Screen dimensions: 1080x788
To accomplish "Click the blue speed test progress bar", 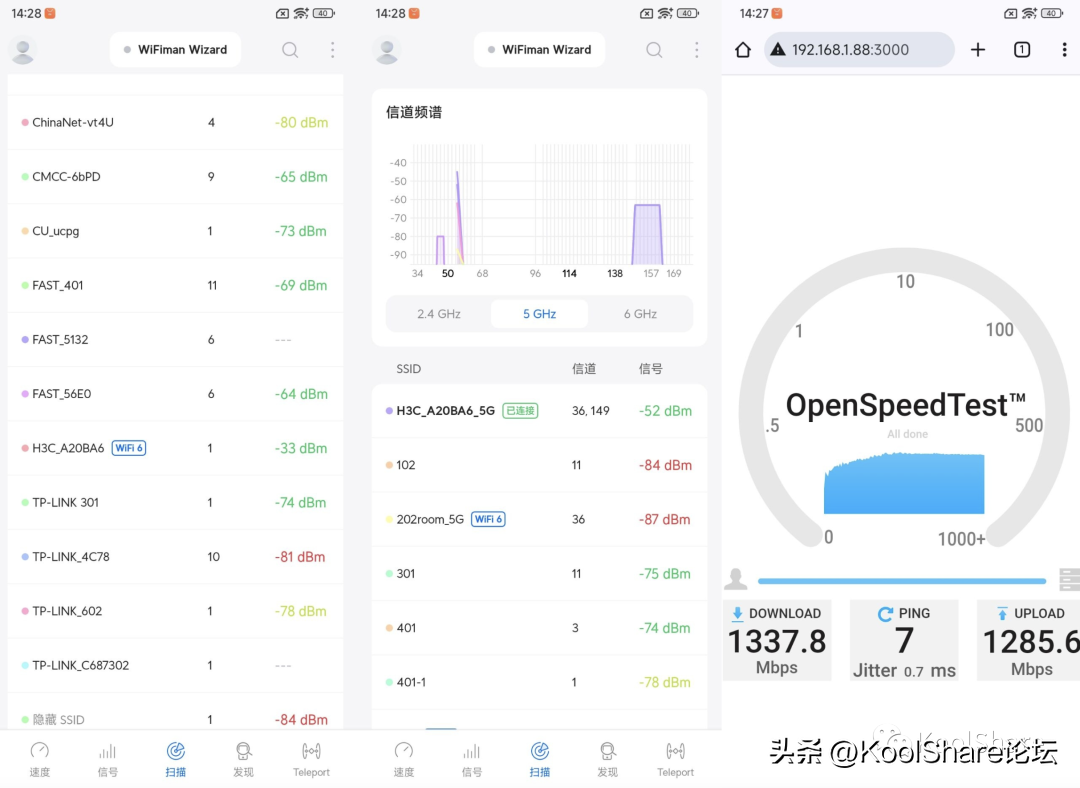I will 902,581.
